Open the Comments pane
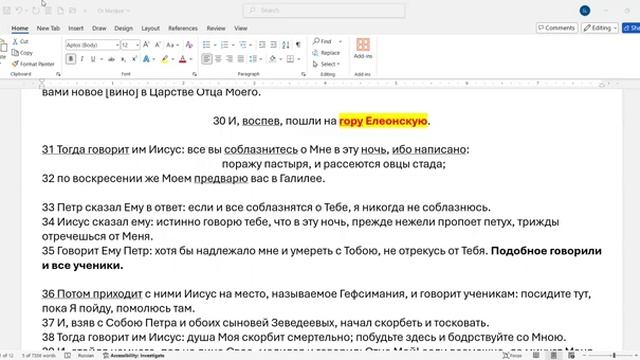This screenshot has width=640, height=360. coord(556,28)
